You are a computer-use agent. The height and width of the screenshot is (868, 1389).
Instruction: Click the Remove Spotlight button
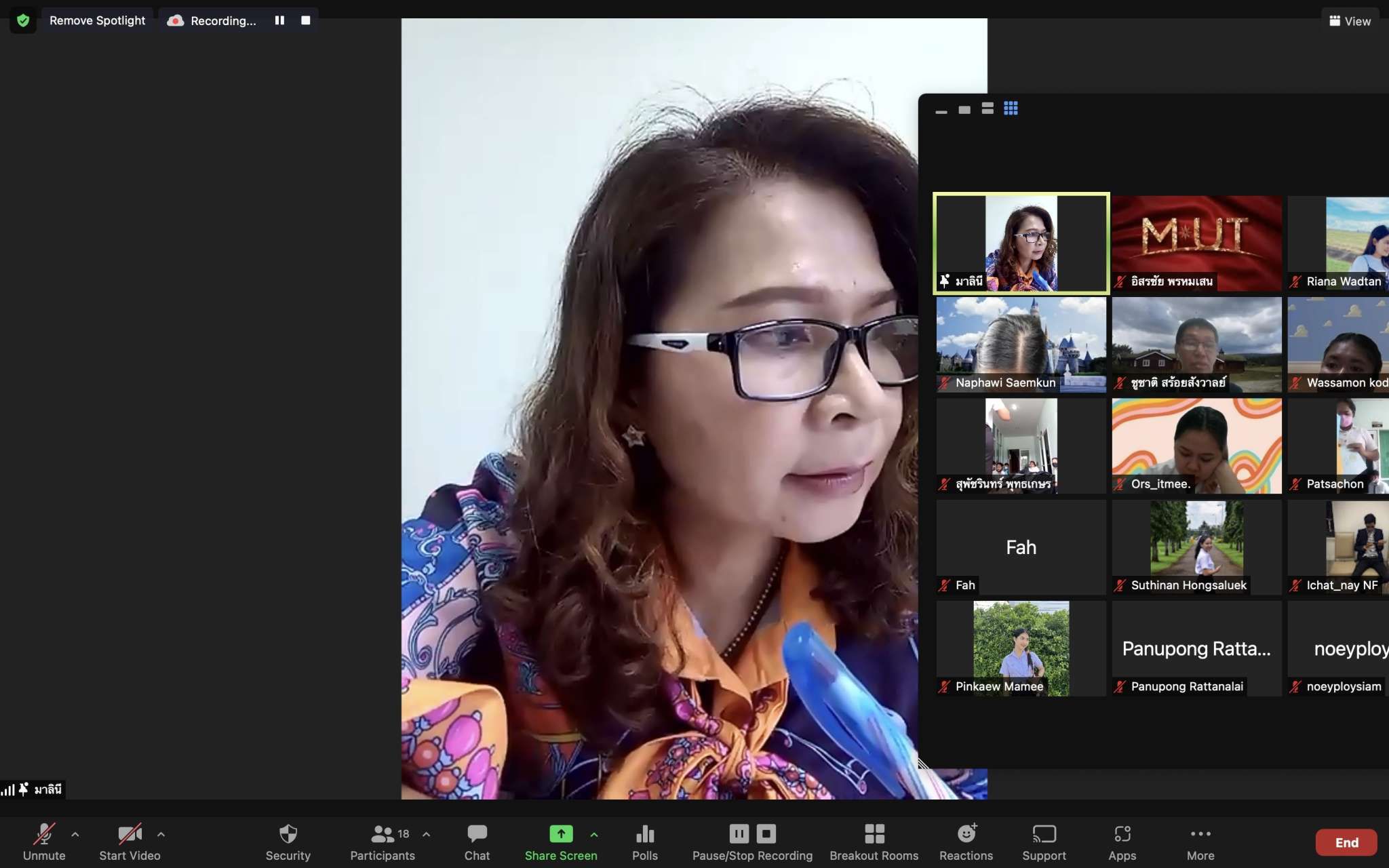point(97,20)
